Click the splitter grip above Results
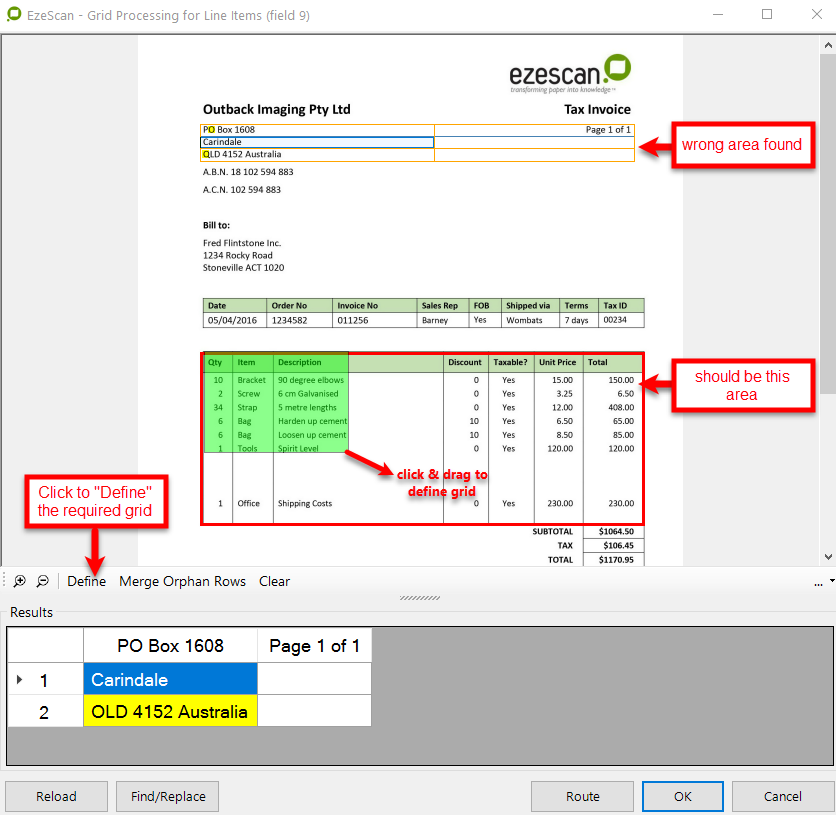Screen dimensions: 836x815 (x=414, y=598)
